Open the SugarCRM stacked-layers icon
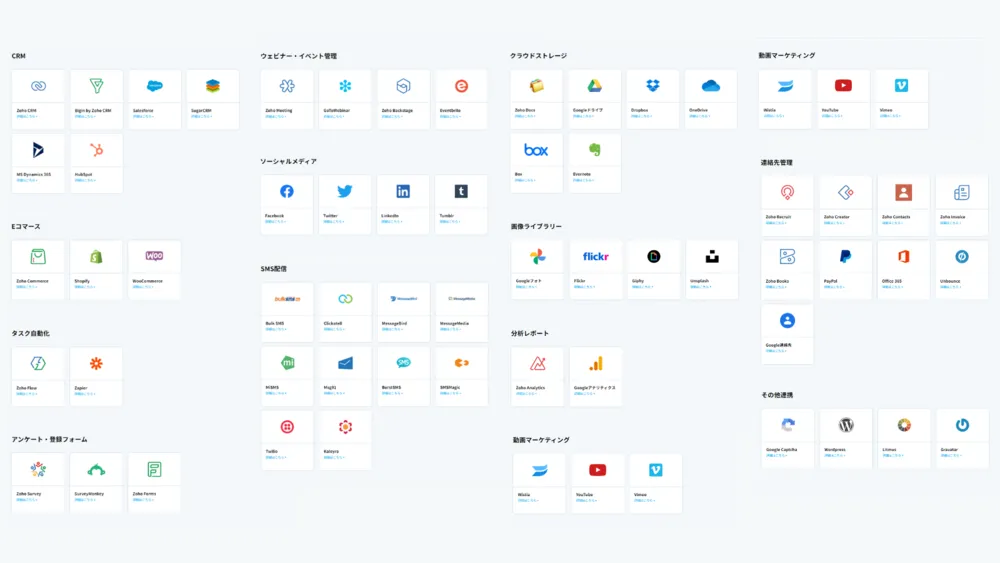This screenshot has width=1000, height=563. [x=212, y=86]
